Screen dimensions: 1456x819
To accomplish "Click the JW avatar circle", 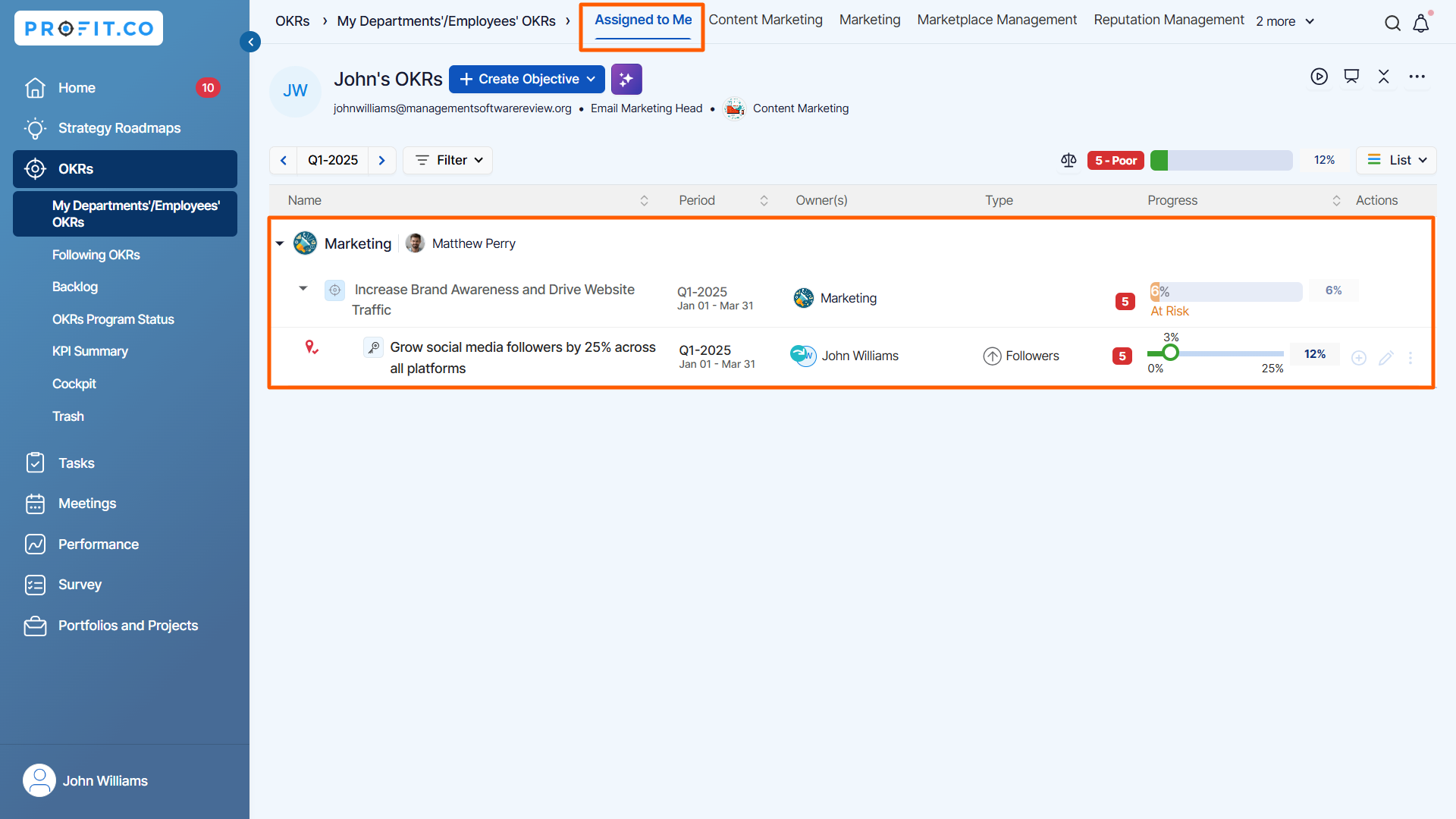I will 295,91.
